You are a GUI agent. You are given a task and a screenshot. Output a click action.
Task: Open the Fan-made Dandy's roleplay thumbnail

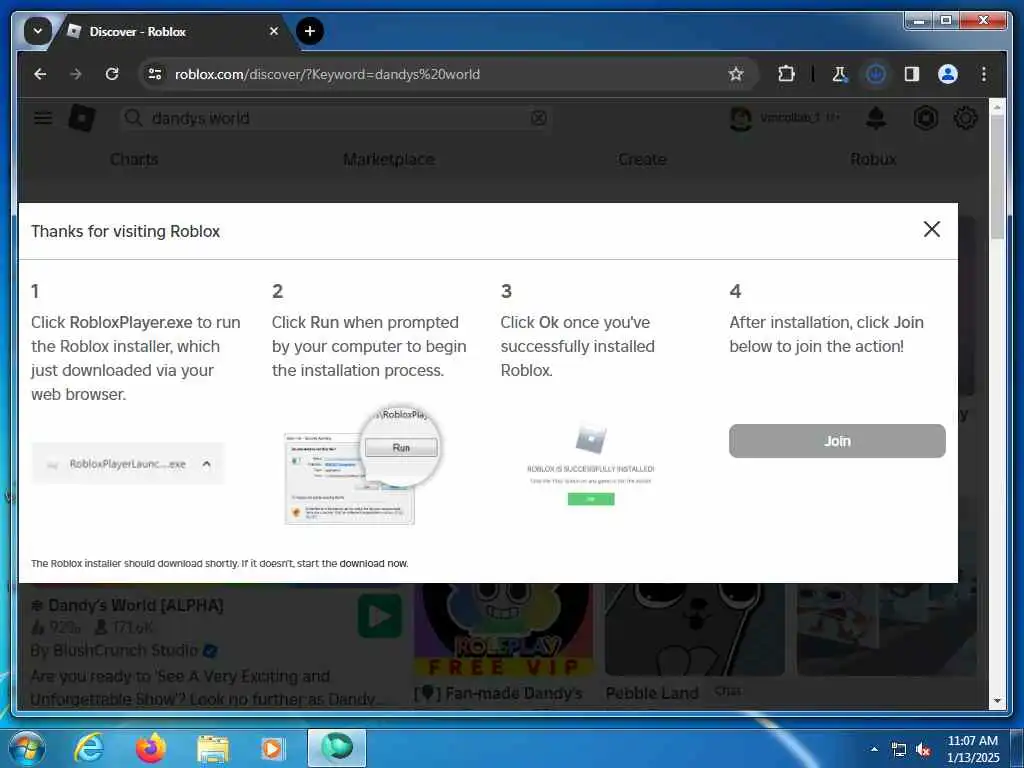(x=504, y=630)
